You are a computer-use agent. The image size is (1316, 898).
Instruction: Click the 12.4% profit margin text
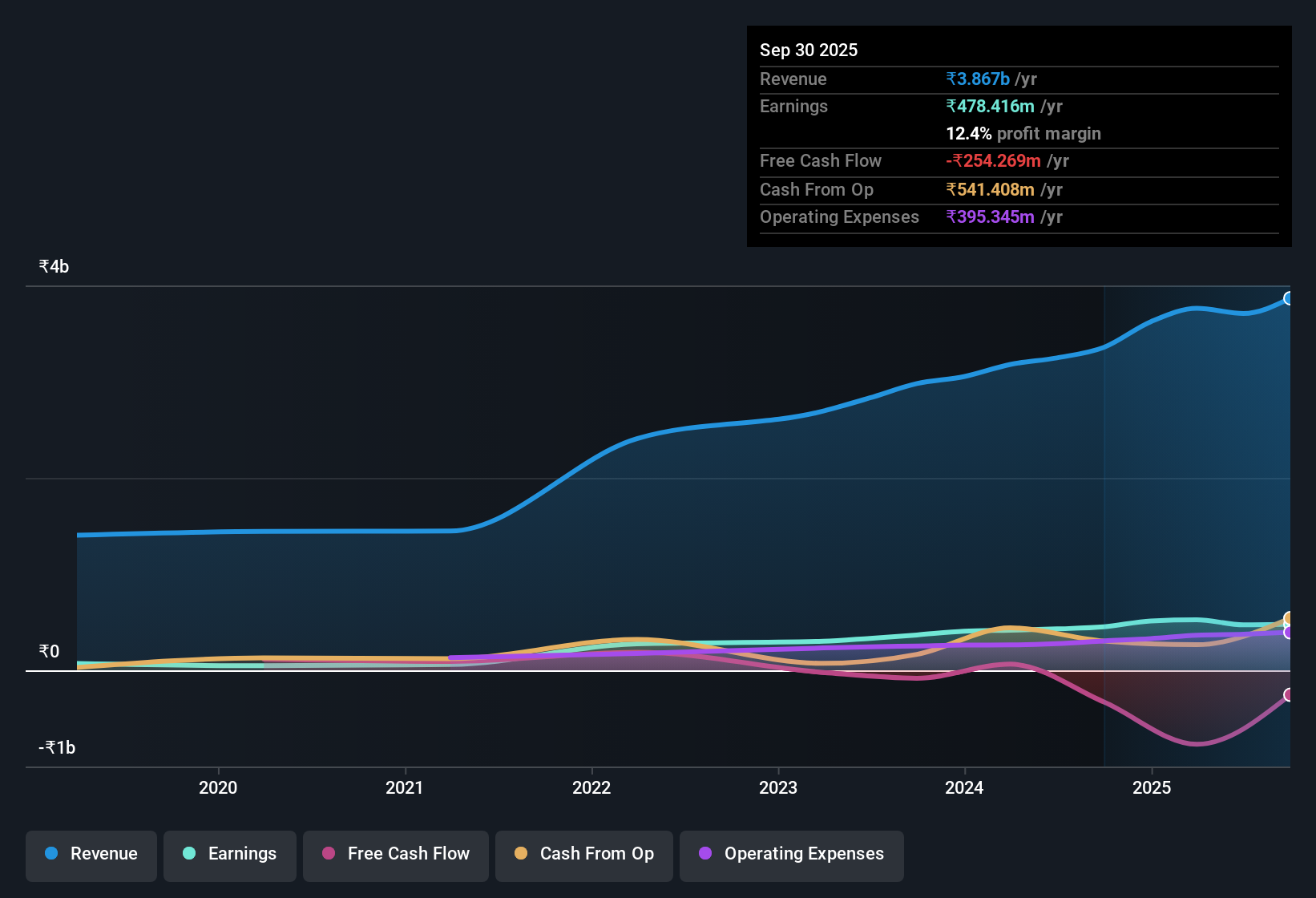[x=1023, y=133]
